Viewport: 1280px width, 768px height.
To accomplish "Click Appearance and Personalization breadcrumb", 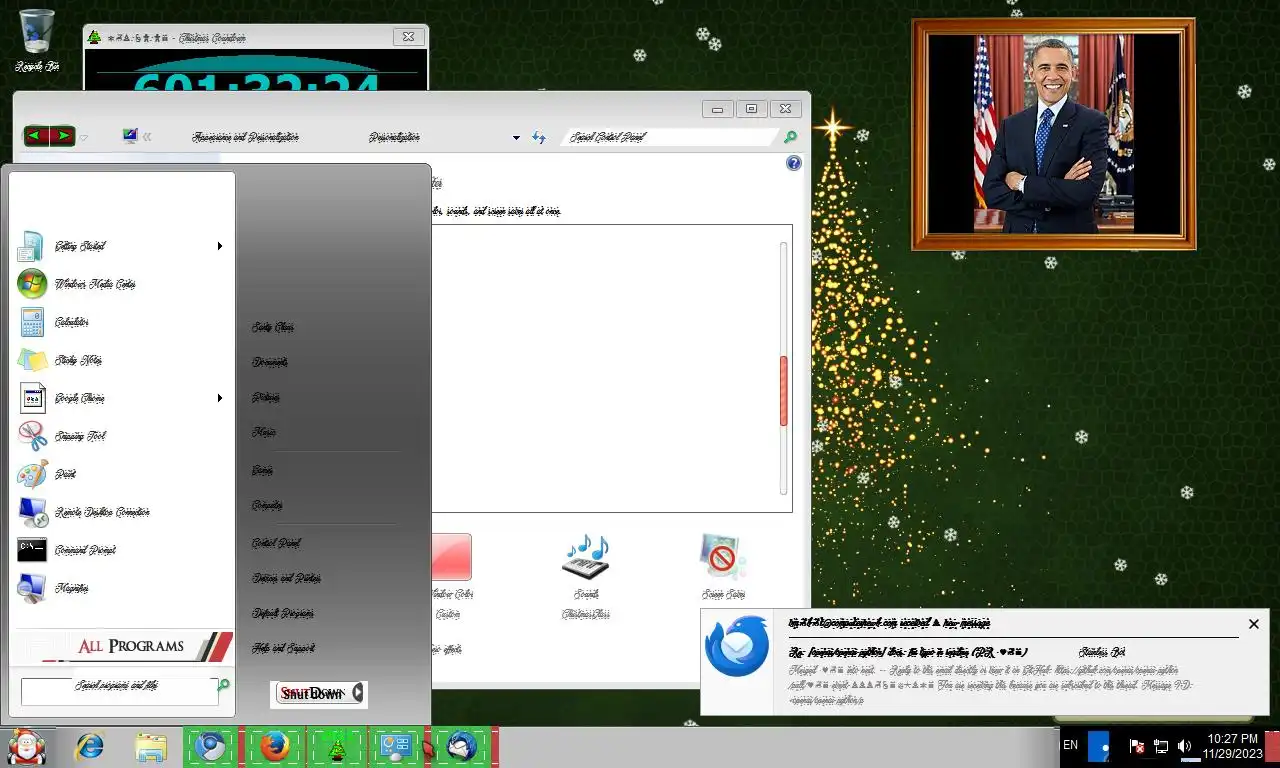I will (245, 137).
